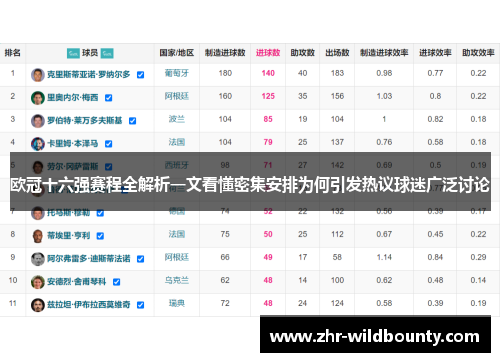Open player link 罗伯特·莱万多夫斯基
The height and width of the screenshot is (362, 500).
click(x=85, y=120)
